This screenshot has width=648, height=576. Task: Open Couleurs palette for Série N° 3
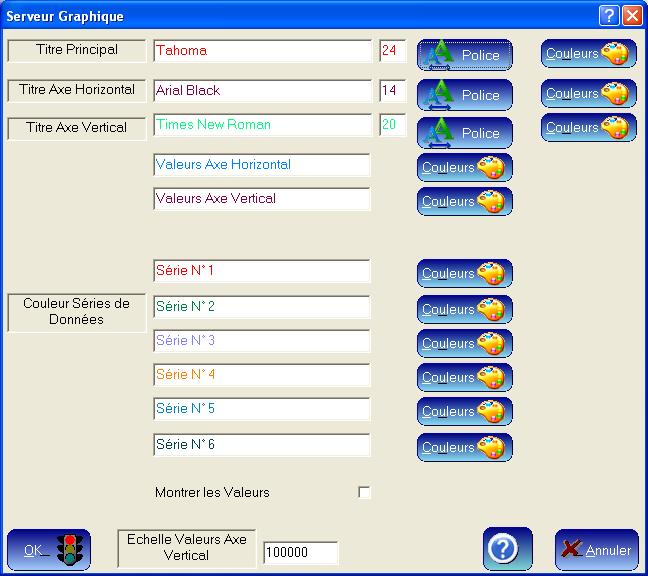coord(464,344)
